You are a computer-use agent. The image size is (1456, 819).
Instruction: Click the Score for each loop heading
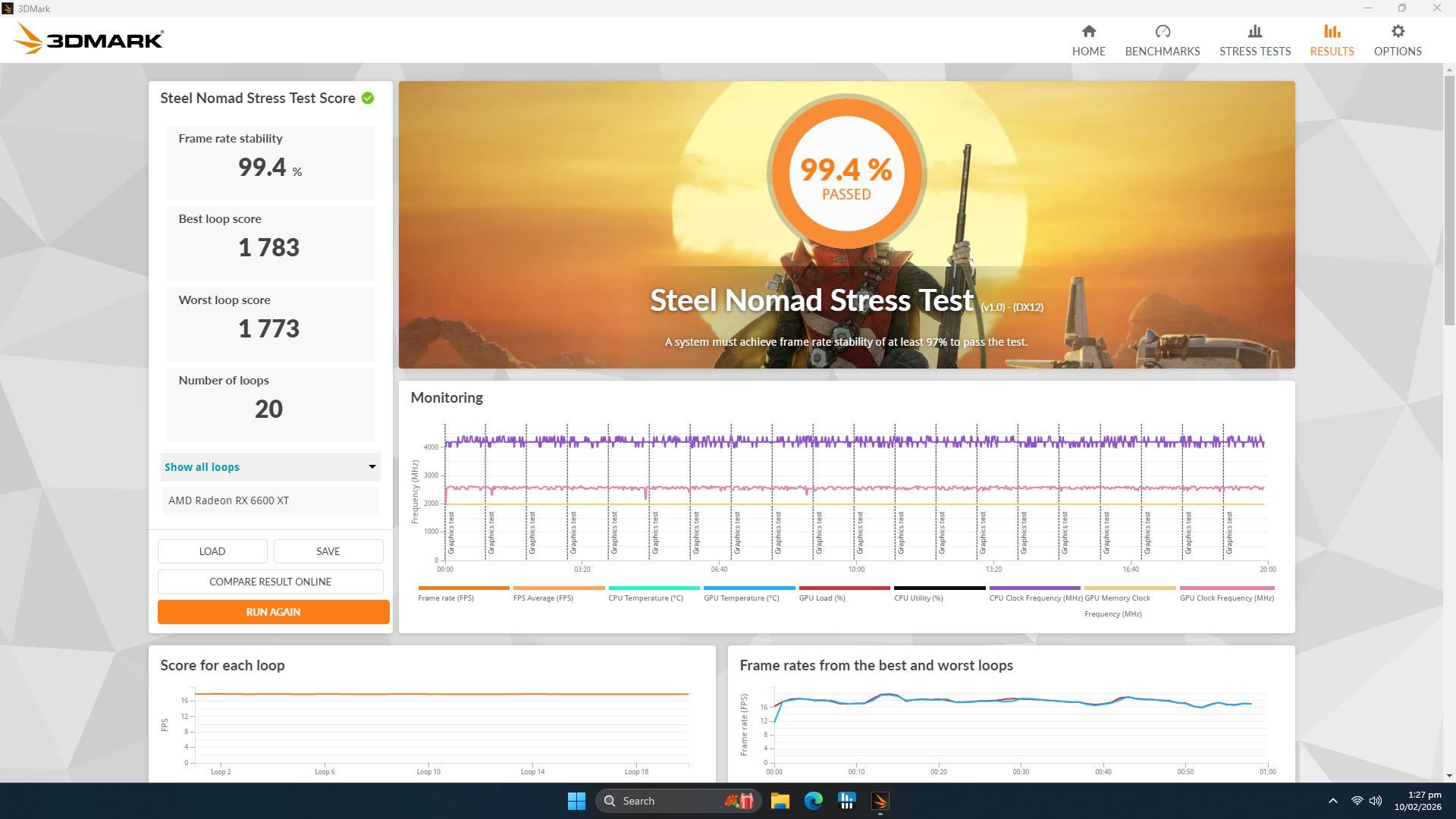[x=222, y=665]
